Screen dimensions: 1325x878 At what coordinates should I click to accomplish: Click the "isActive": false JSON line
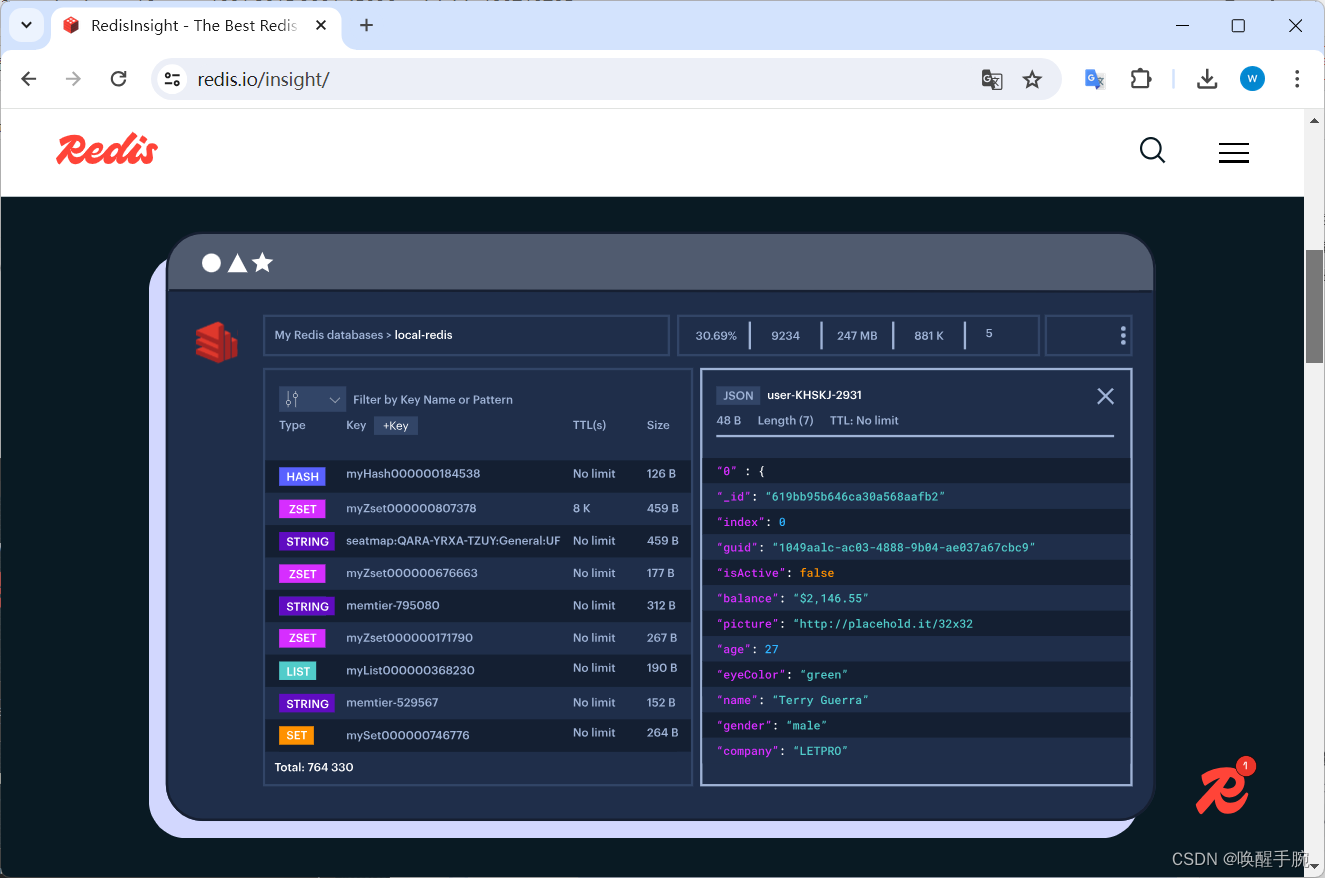916,573
